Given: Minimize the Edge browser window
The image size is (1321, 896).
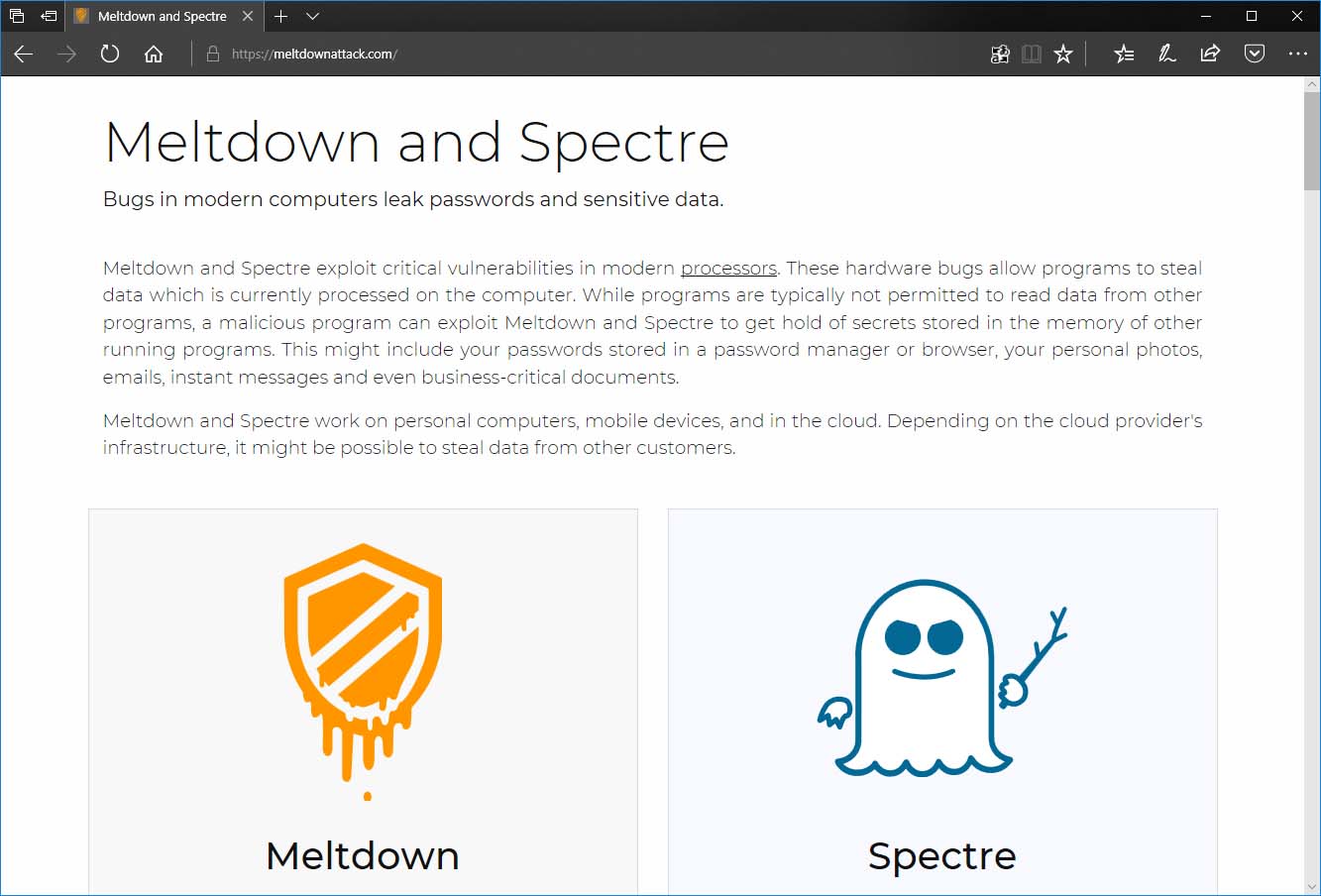Looking at the screenshot, I should (1206, 16).
